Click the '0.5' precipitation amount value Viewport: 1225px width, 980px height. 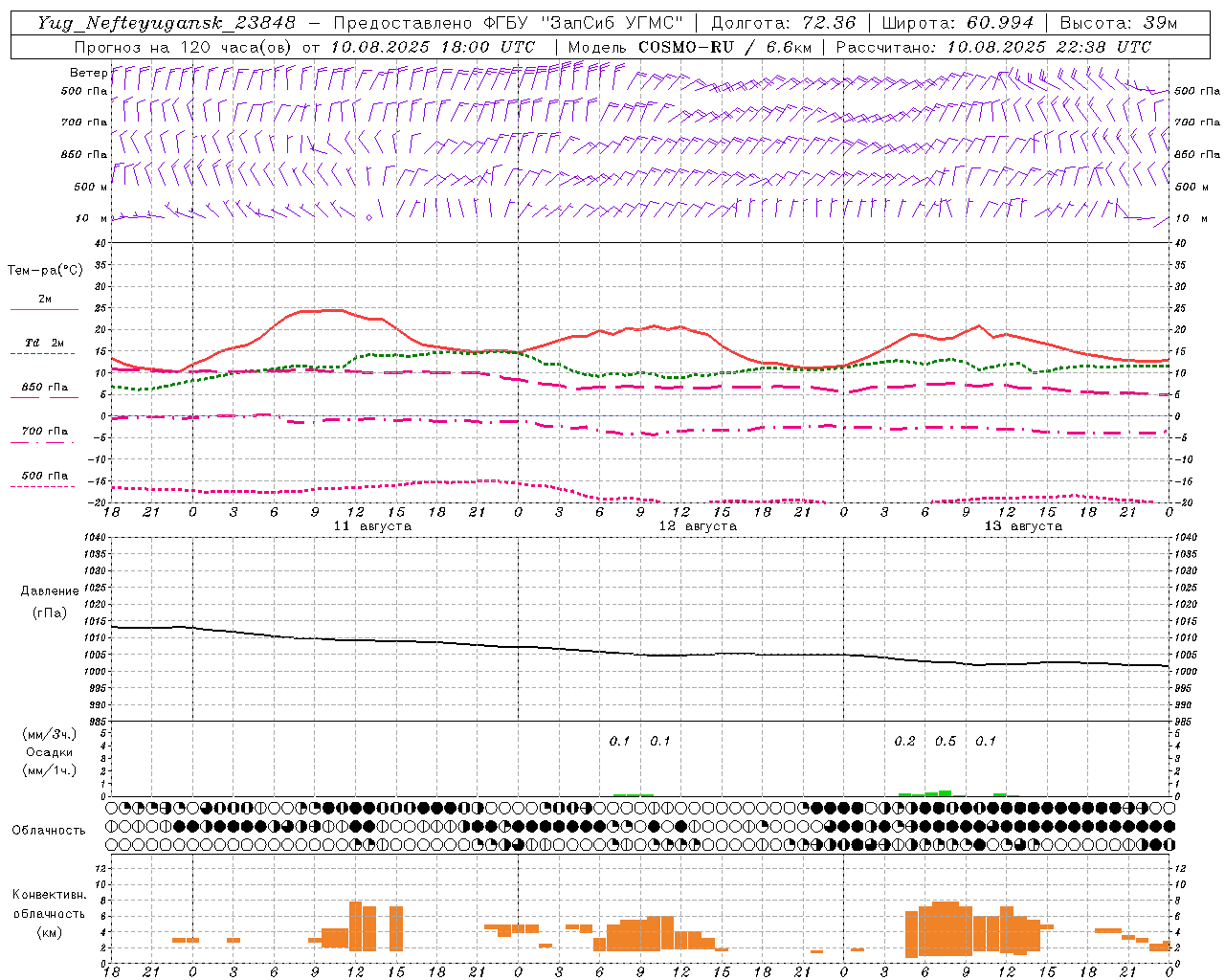pyautogui.click(x=946, y=742)
